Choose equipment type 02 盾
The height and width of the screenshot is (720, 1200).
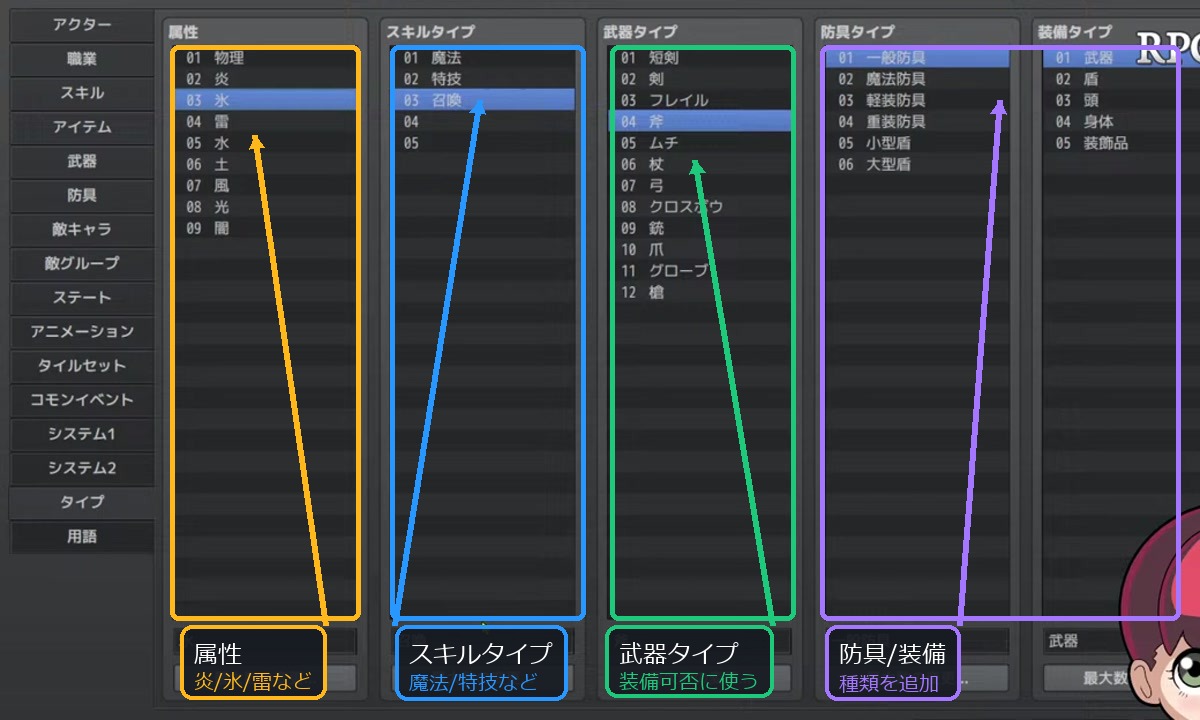click(x=1122, y=78)
